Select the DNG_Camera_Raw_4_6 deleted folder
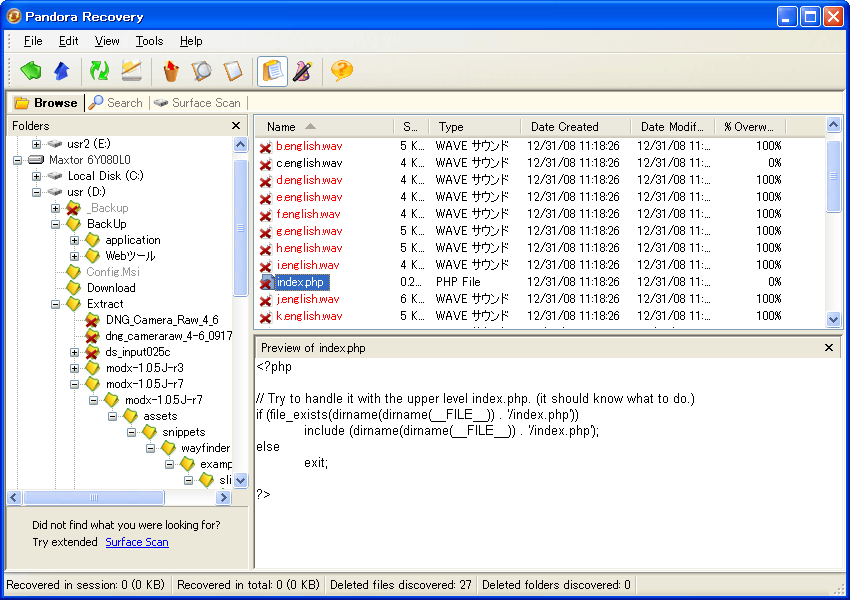Viewport: 850px width, 600px height. tap(162, 320)
